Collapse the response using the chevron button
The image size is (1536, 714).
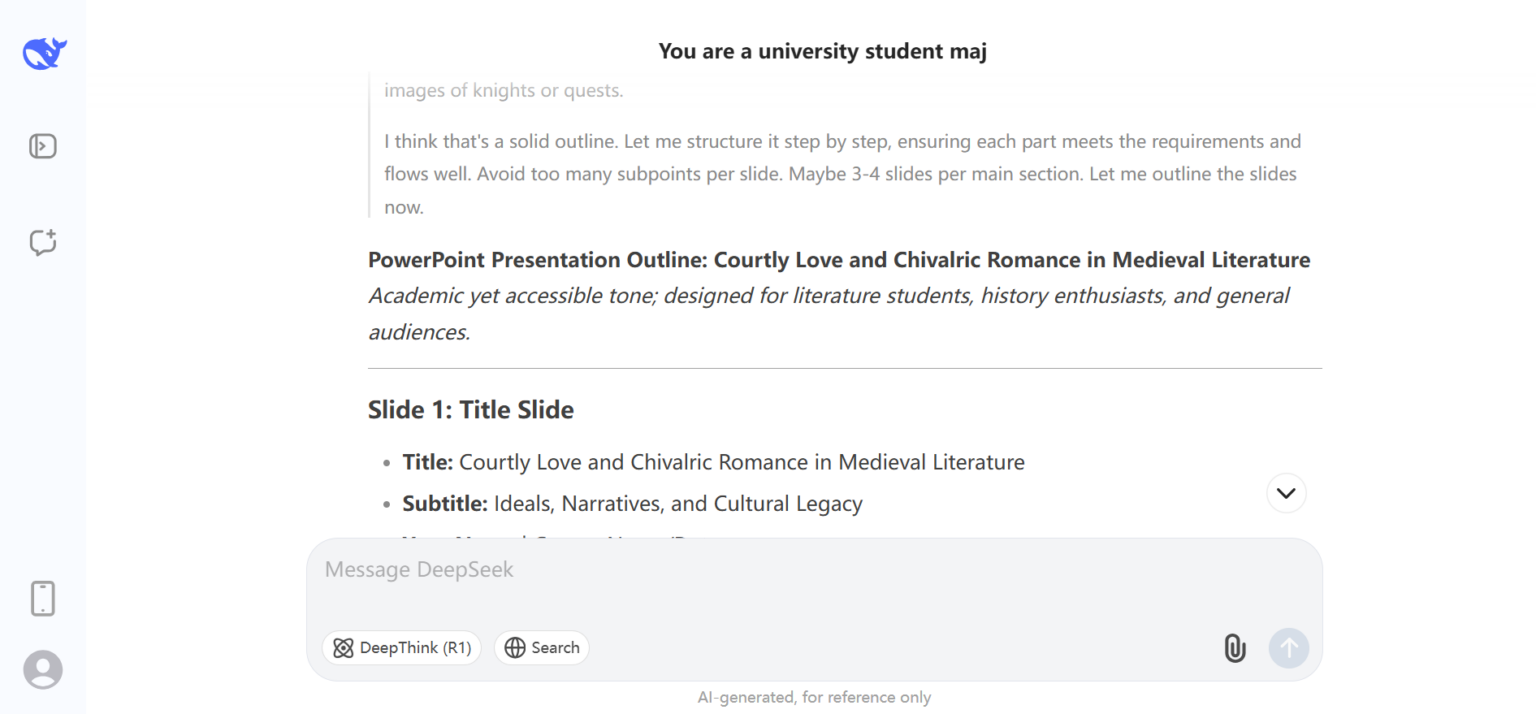pyautogui.click(x=1286, y=493)
